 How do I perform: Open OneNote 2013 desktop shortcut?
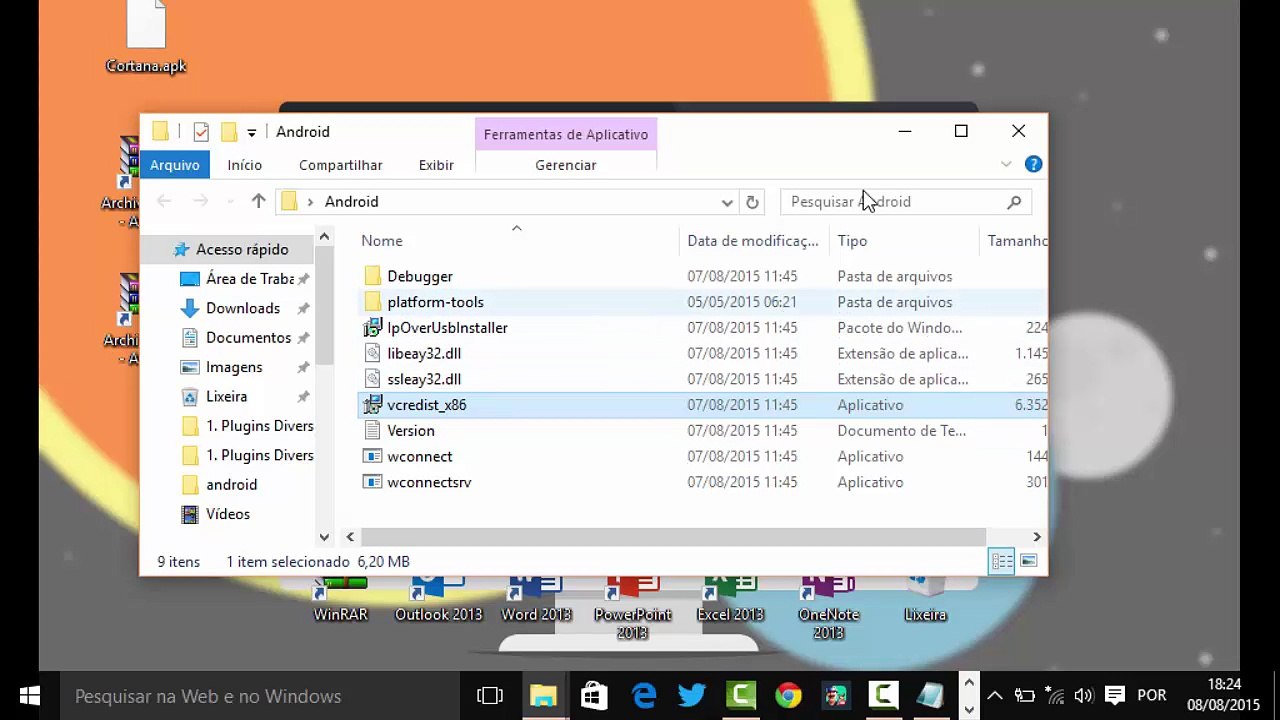(x=828, y=608)
